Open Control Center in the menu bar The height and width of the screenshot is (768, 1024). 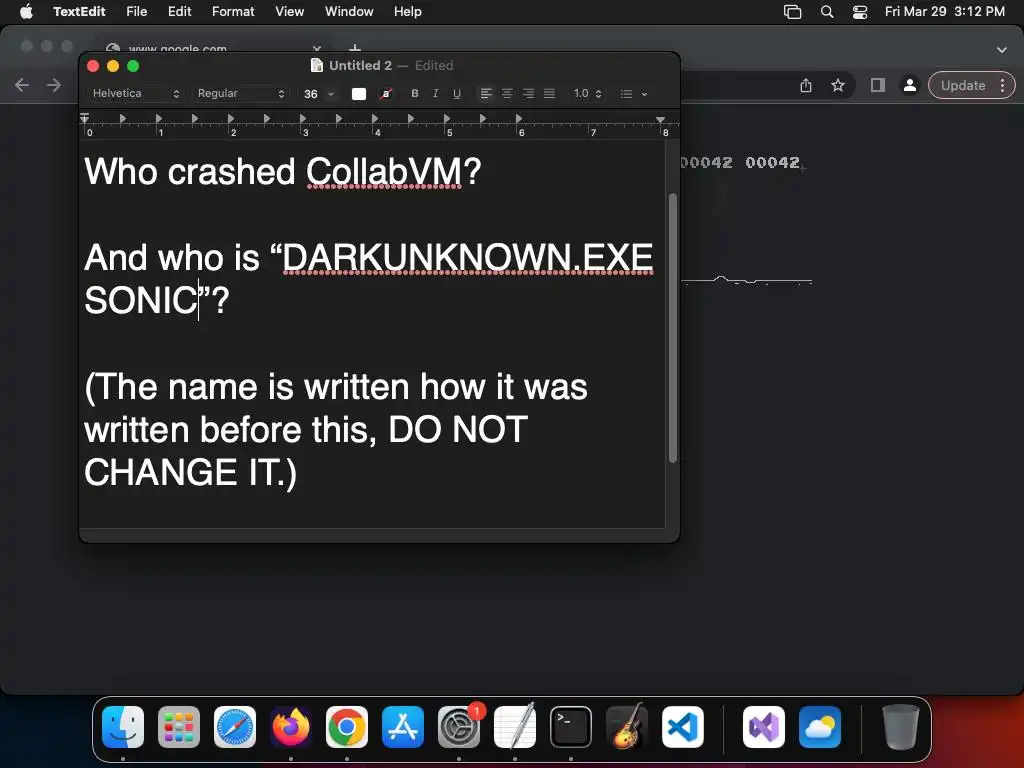[x=860, y=12]
